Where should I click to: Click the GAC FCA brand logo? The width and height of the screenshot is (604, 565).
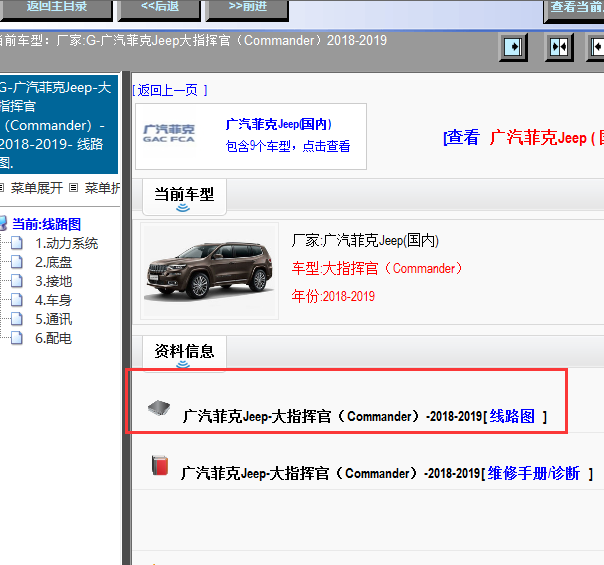pos(169,134)
